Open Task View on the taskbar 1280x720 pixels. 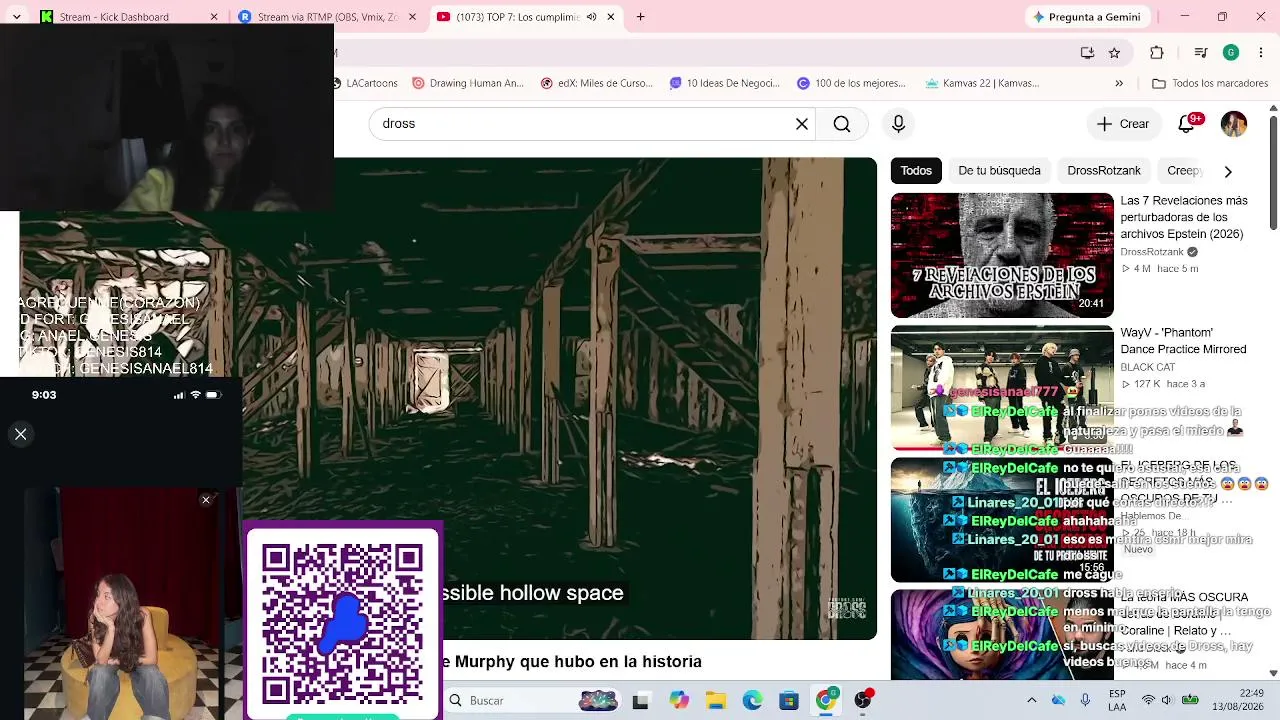pos(640,701)
